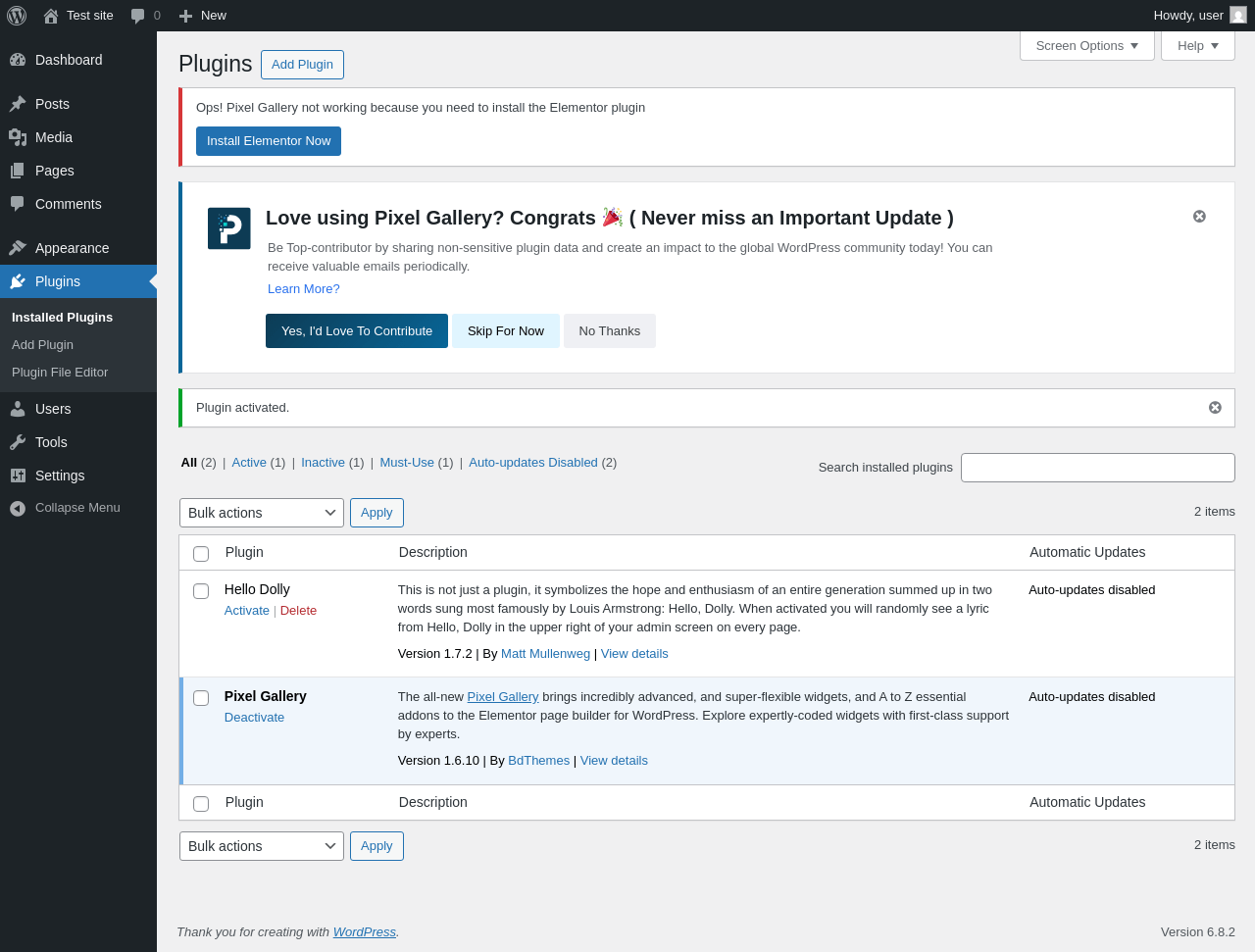This screenshot has height=952, width=1255.
Task: Click the bottom Apply button
Action: pos(376,846)
